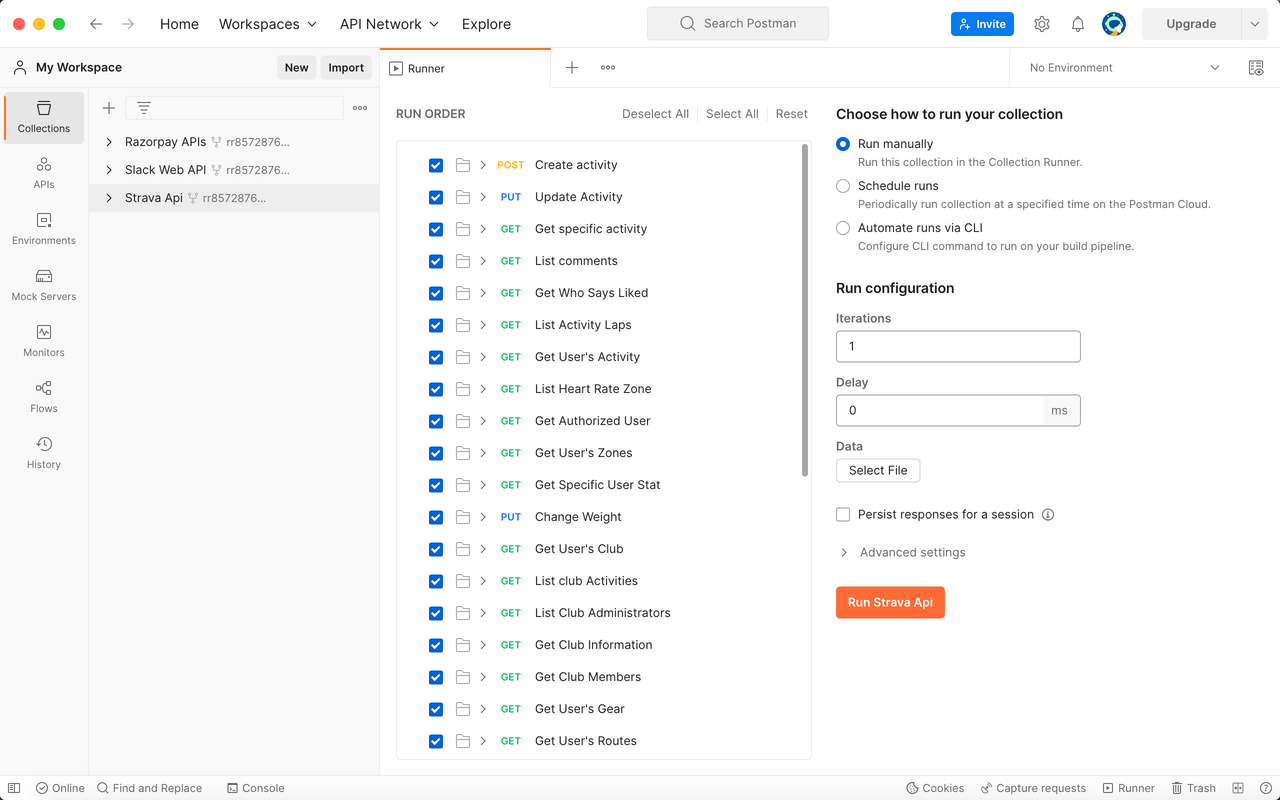Select the Schedule runs radio option
The image size is (1280, 800).
click(843, 186)
